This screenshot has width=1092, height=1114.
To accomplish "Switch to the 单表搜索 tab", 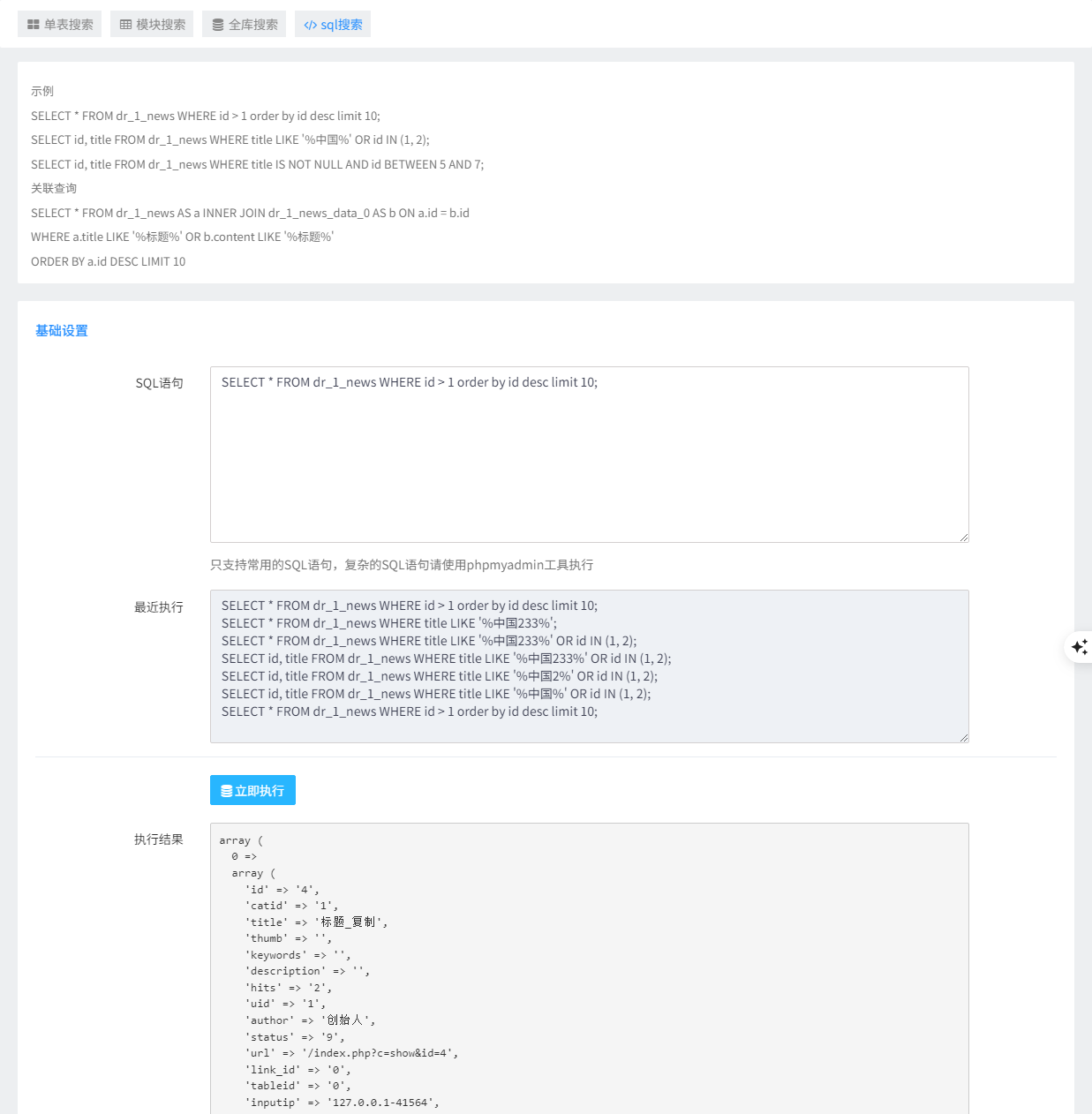I will click(60, 25).
